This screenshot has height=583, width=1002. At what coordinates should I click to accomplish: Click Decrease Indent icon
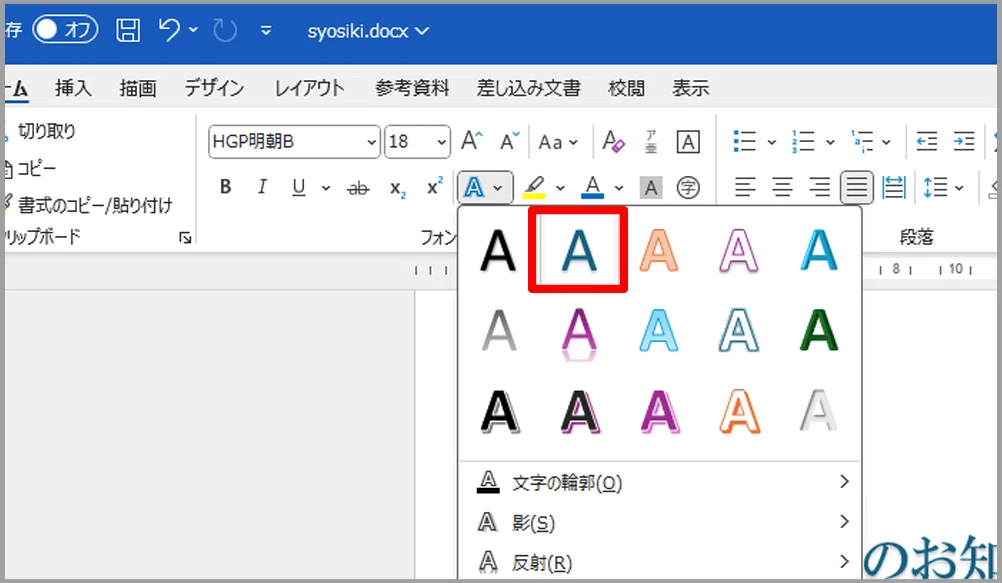pos(926,141)
